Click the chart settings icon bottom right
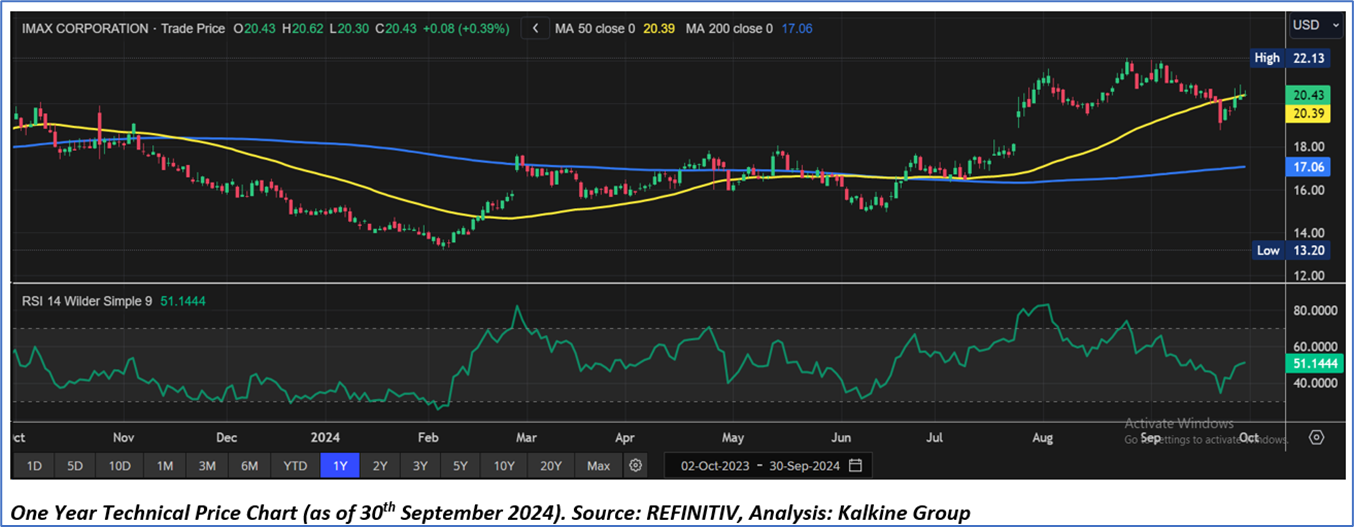This screenshot has height=527, width=1354. point(1316,437)
